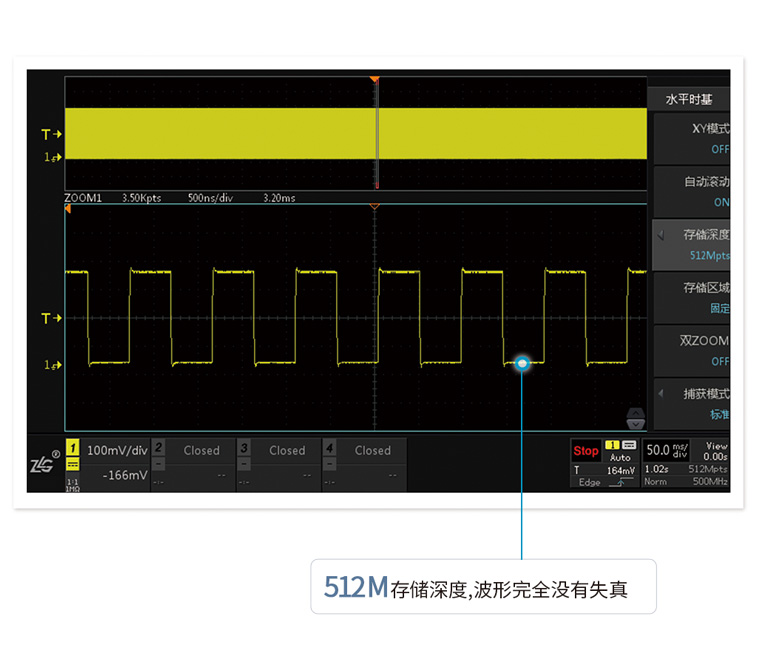Open the 水平时基 menu header

tap(690, 99)
